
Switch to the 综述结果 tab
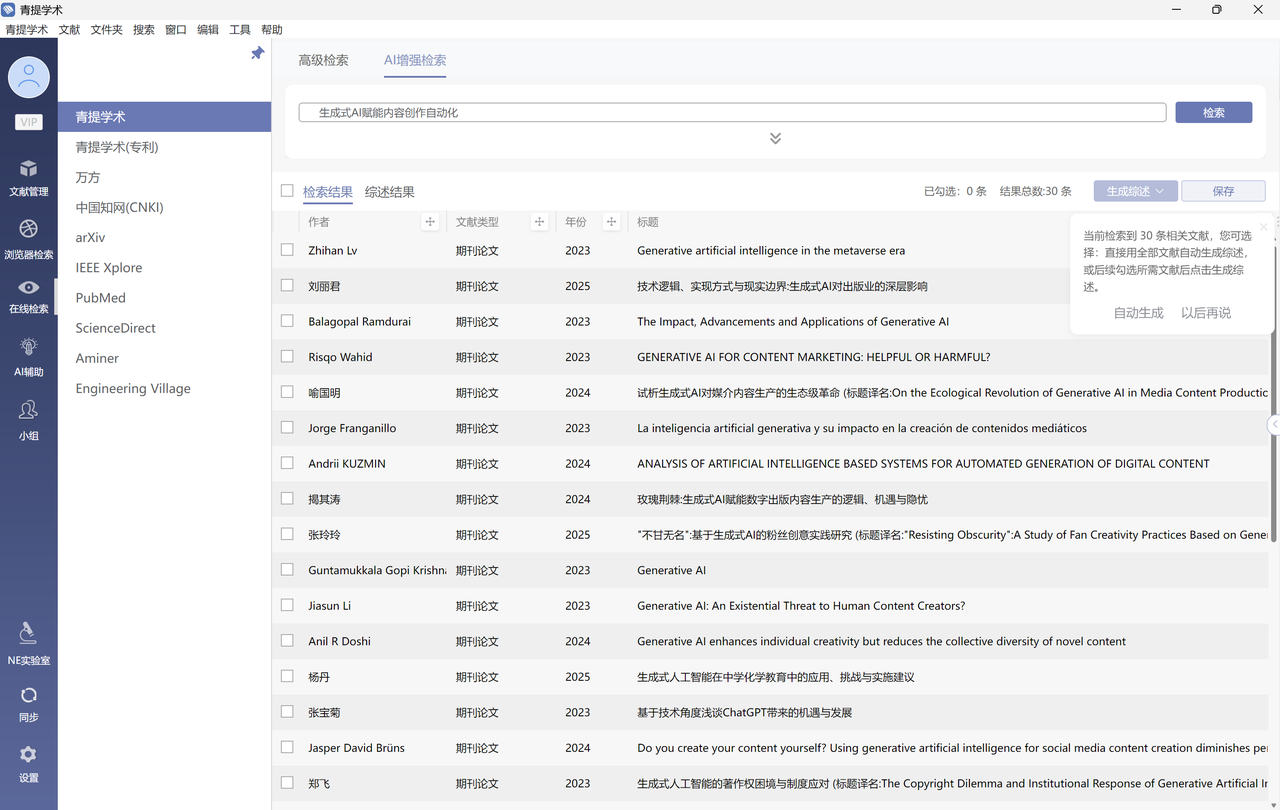pos(390,192)
